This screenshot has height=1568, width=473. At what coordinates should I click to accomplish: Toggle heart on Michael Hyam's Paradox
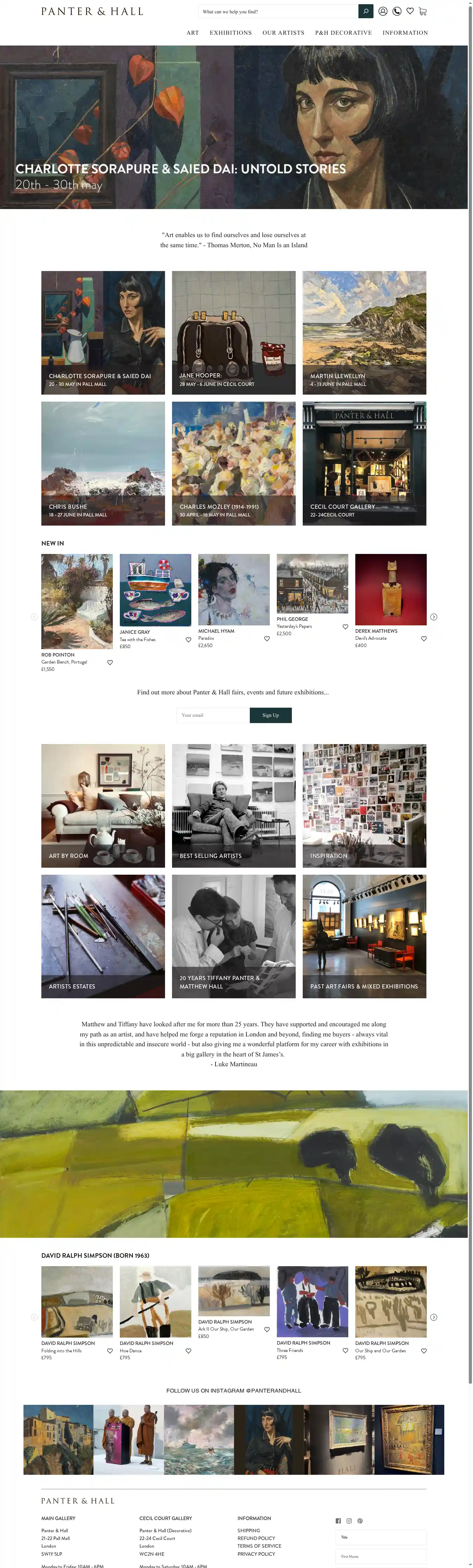(x=267, y=639)
